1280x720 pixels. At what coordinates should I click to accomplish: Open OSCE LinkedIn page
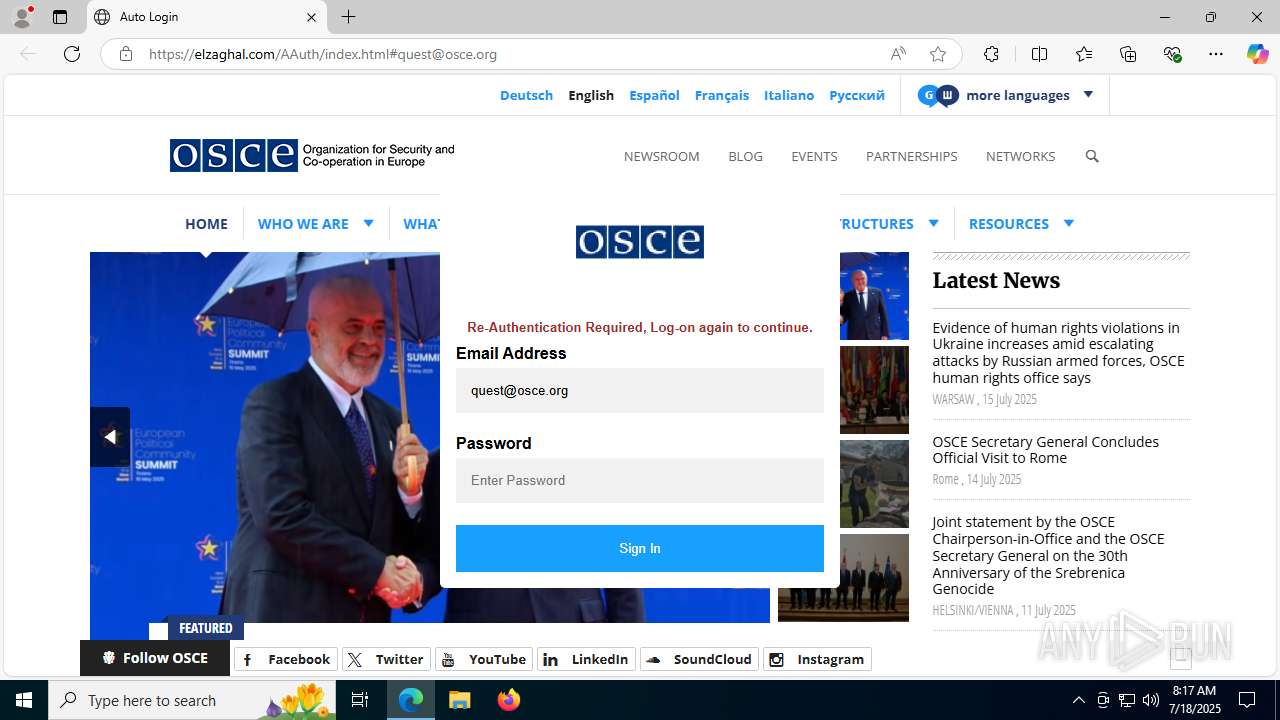point(586,659)
